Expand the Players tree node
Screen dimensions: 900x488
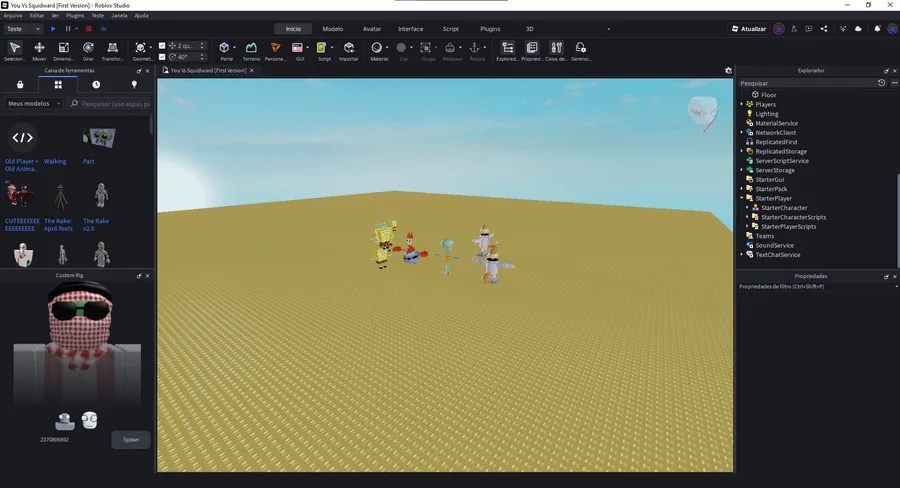coord(742,104)
